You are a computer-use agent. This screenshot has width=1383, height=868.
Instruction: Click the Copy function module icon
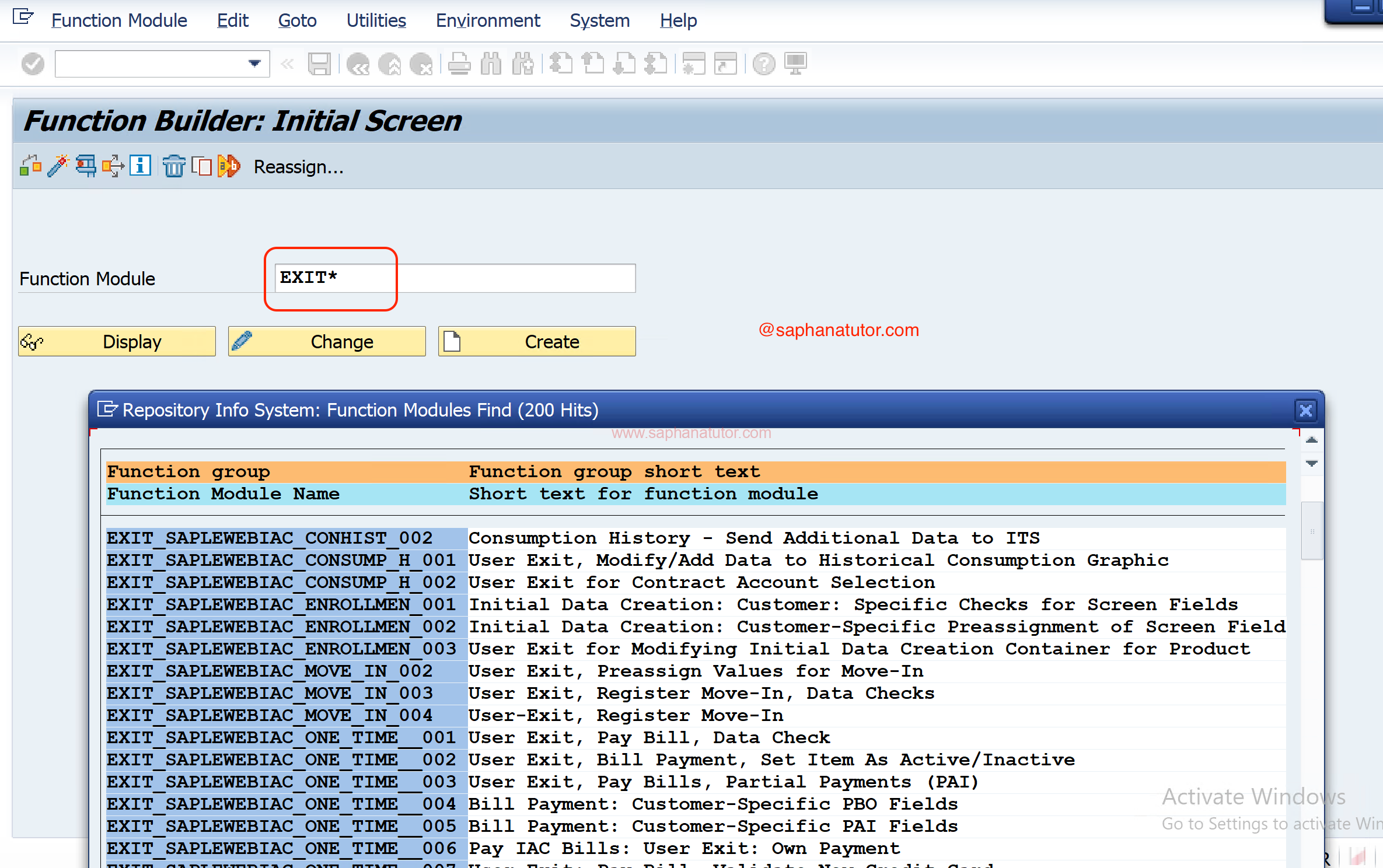[201, 166]
